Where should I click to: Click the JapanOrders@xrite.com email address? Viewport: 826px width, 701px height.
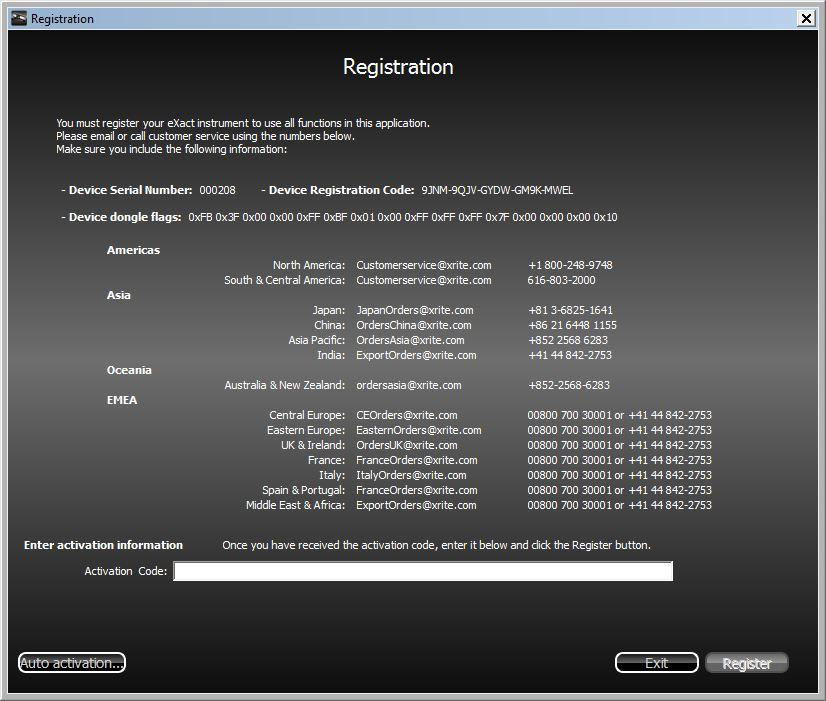(414, 310)
